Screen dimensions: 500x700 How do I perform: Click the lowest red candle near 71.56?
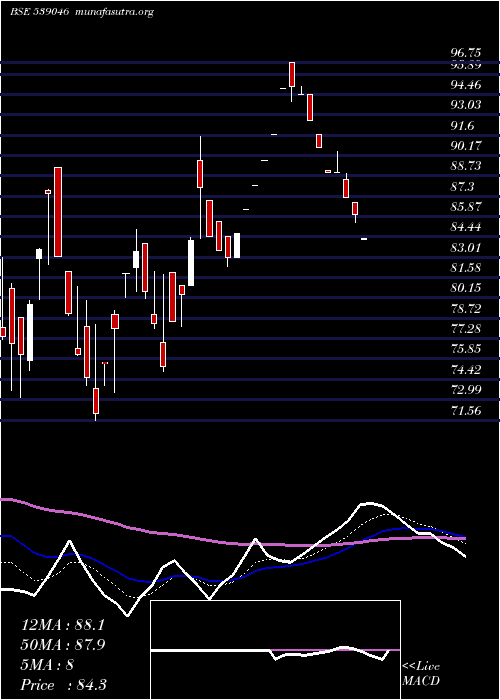96,401
